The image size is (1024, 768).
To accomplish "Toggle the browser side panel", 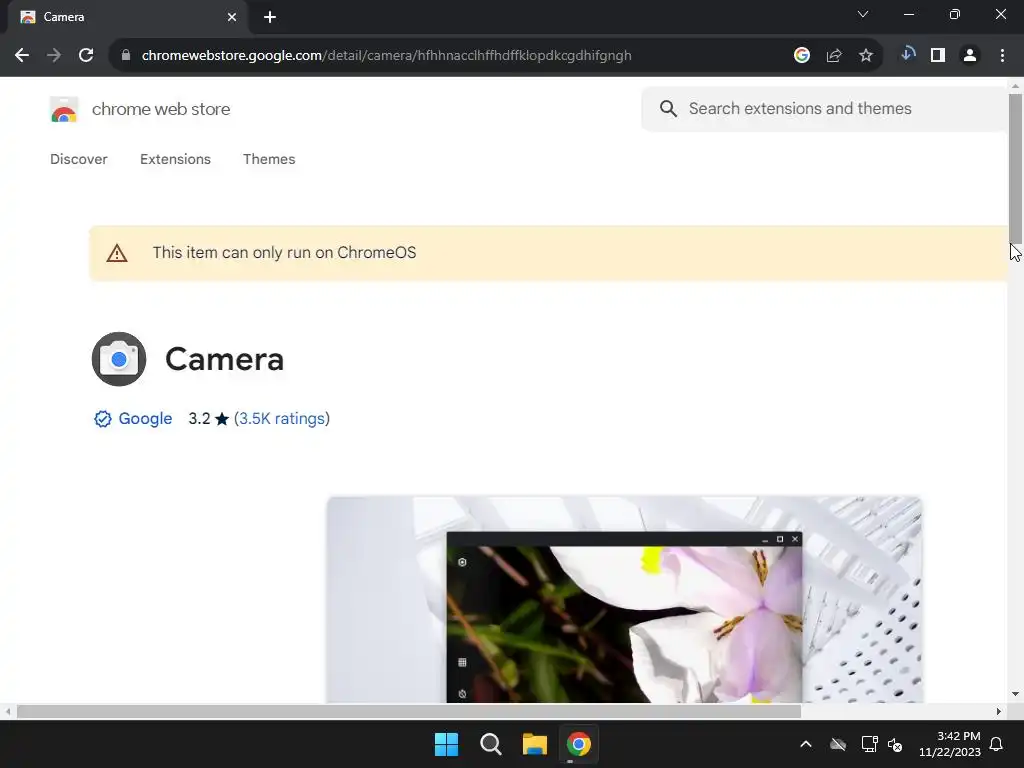I will tap(938, 56).
